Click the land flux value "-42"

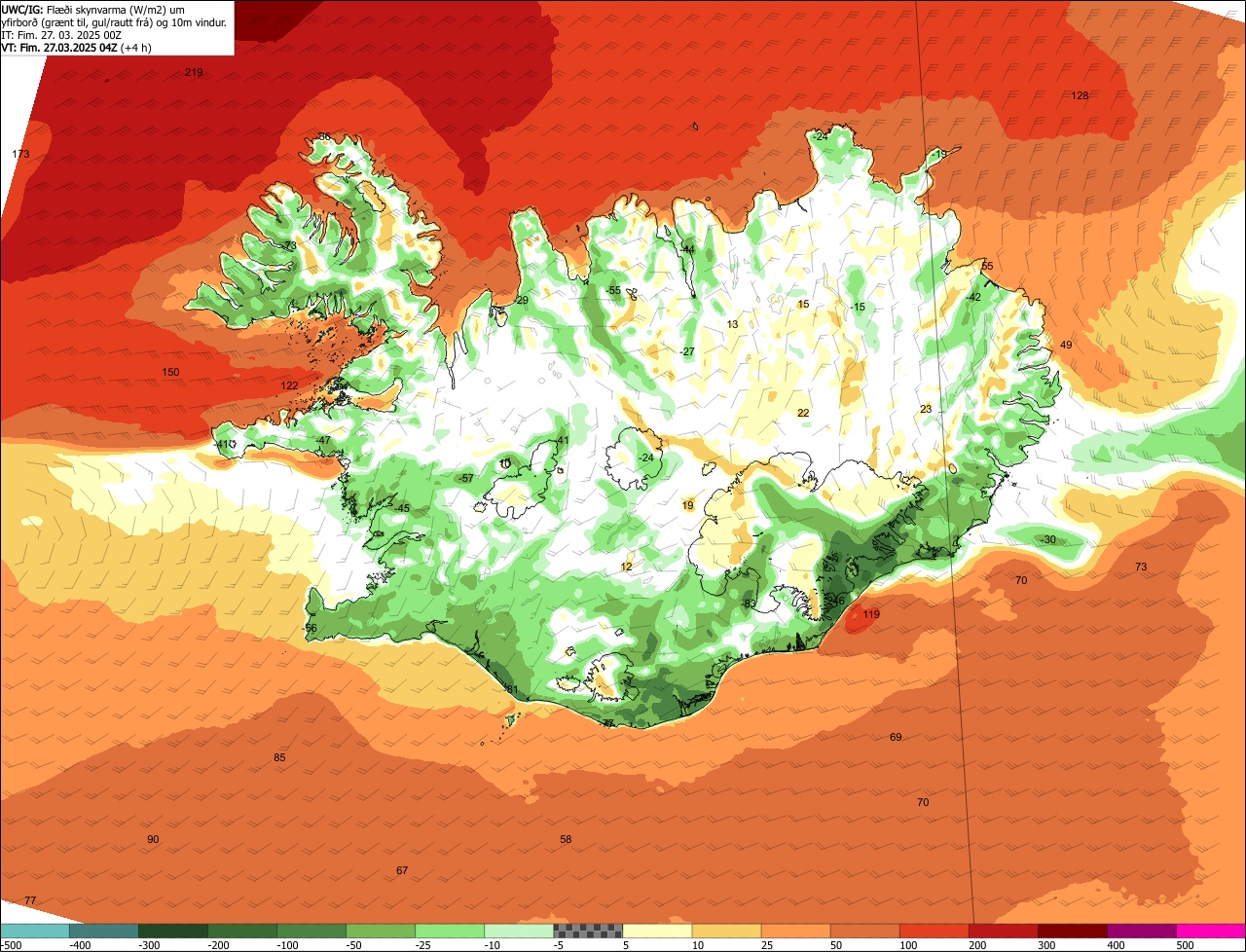point(973,297)
